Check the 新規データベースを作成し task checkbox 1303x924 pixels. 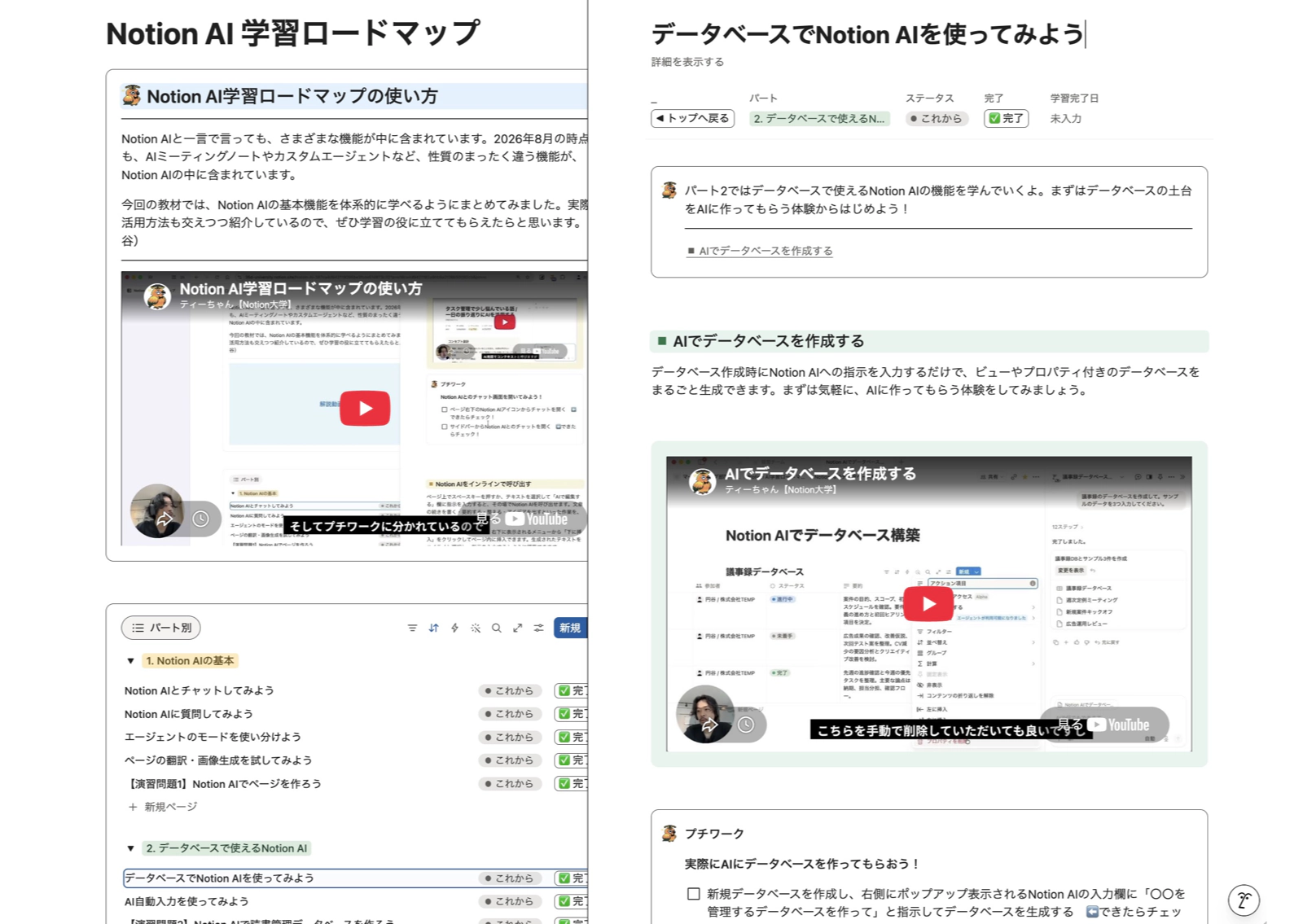[693, 894]
